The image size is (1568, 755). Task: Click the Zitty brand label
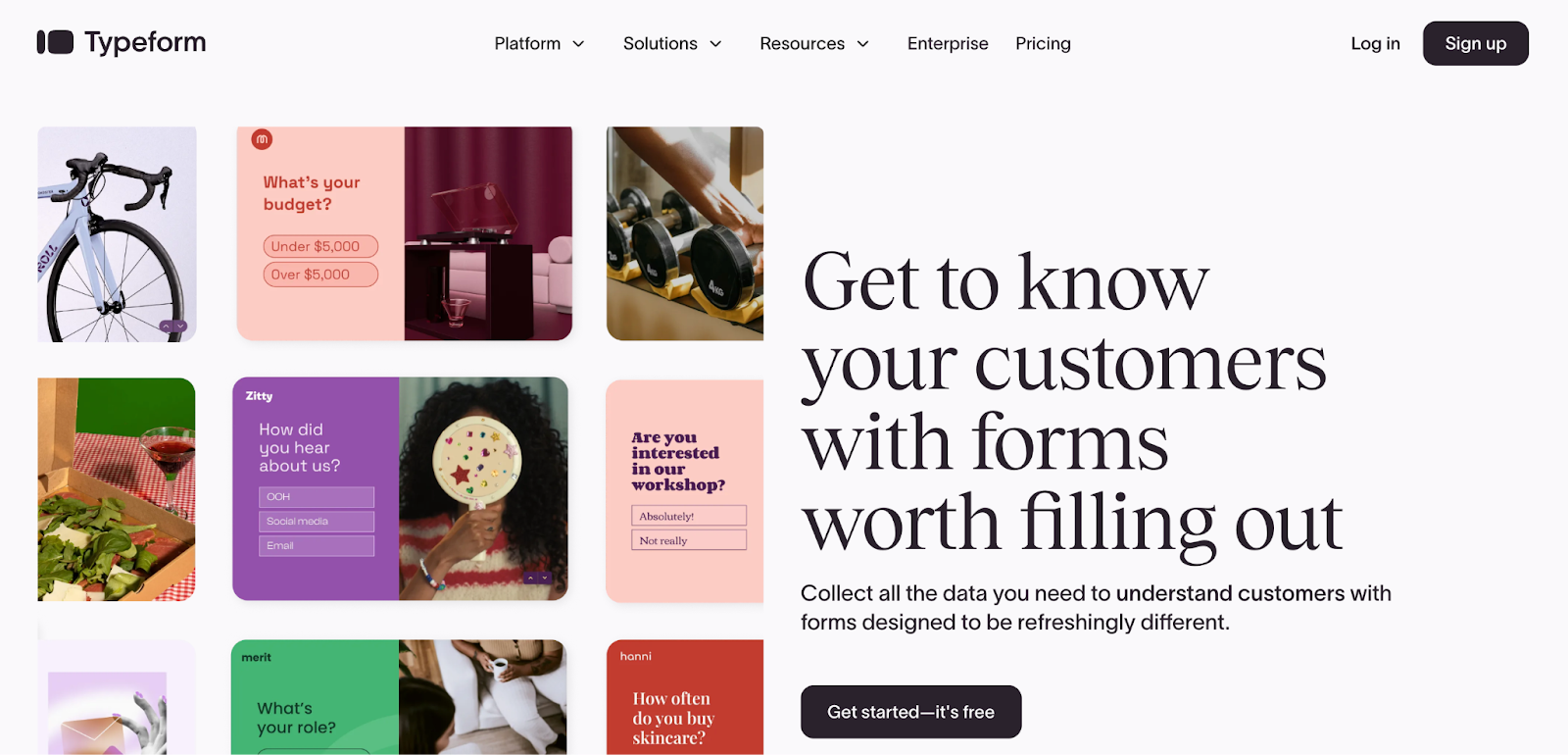[x=259, y=396]
